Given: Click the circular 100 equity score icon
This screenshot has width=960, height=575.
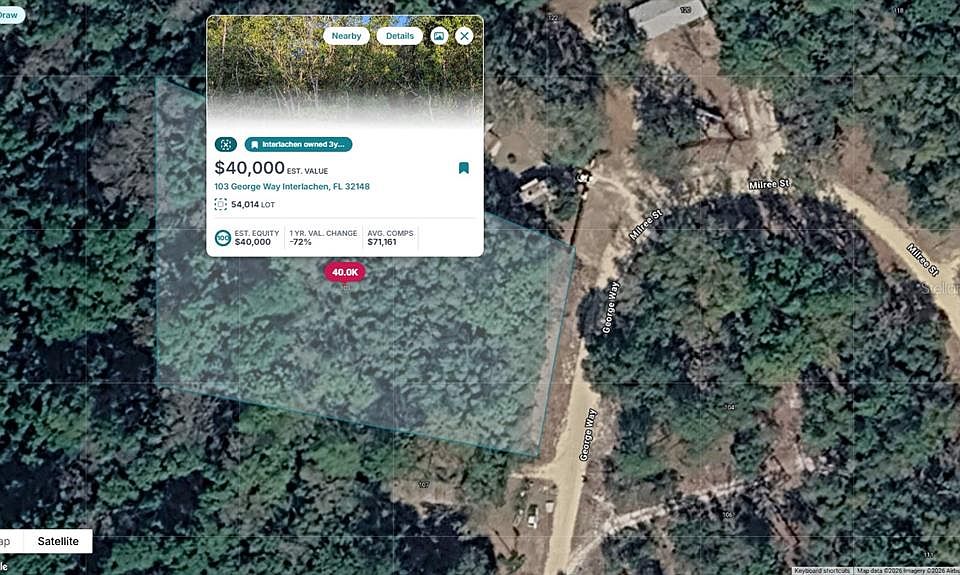Looking at the screenshot, I should (223, 238).
